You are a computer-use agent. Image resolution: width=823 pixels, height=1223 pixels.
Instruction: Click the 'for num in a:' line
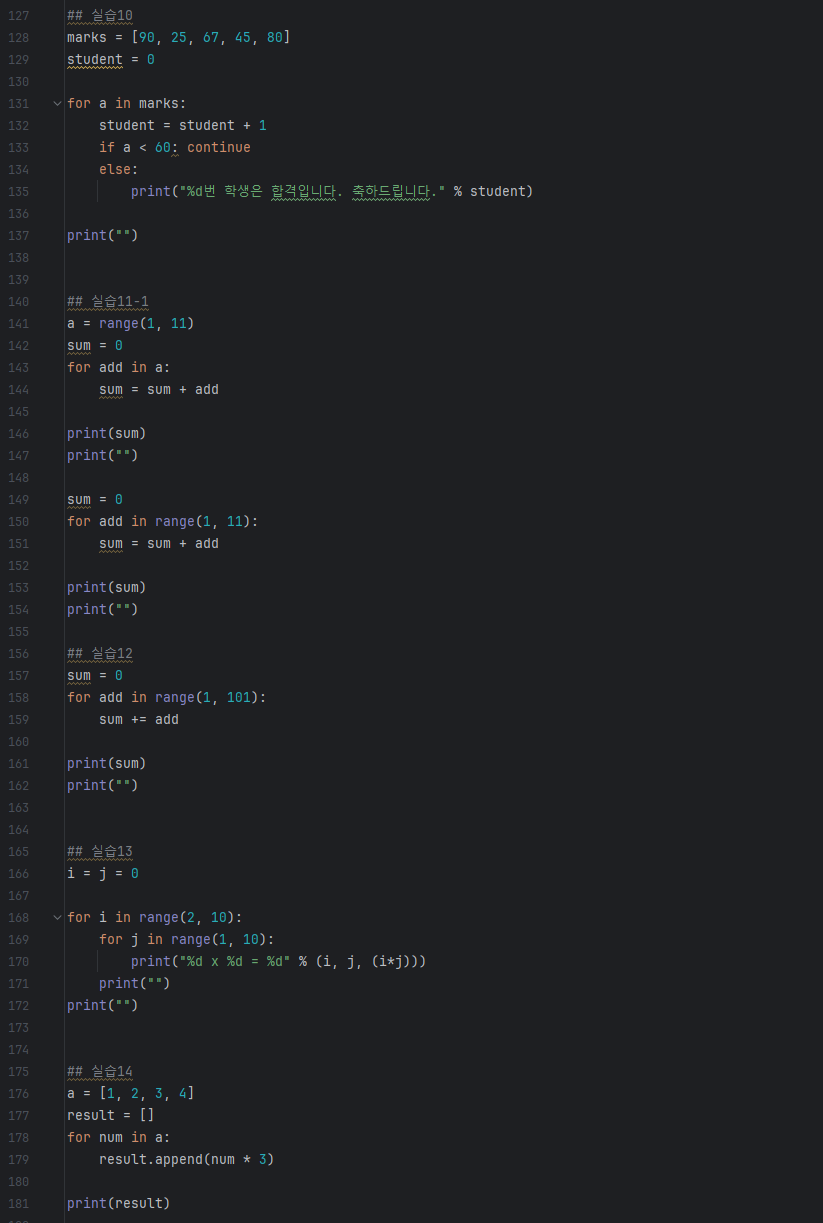click(119, 1137)
